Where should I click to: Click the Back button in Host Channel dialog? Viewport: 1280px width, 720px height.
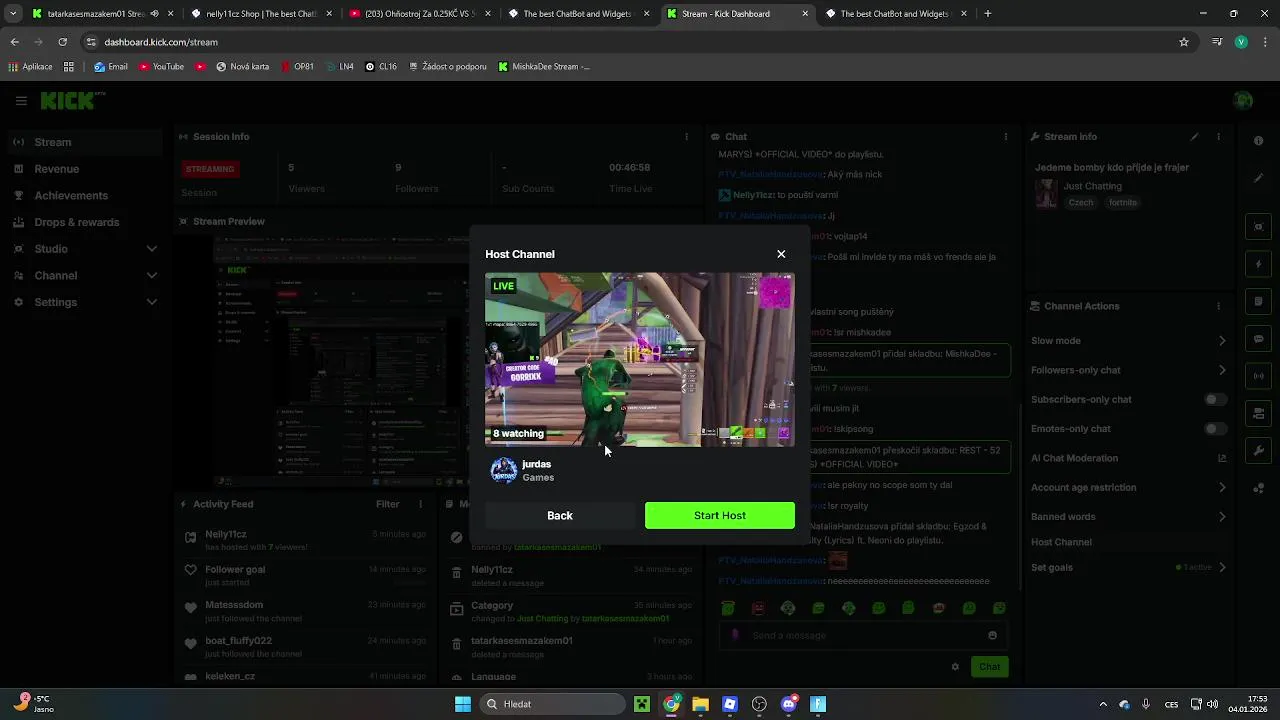click(560, 515)
